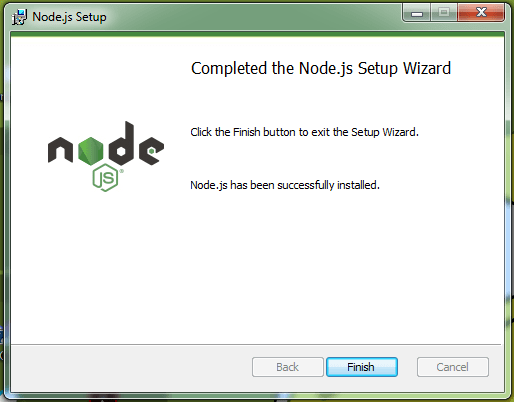Click "Node.js has been successfully installed" message
514x402 pixels.
pyautogui.click(x=285, y=185)
